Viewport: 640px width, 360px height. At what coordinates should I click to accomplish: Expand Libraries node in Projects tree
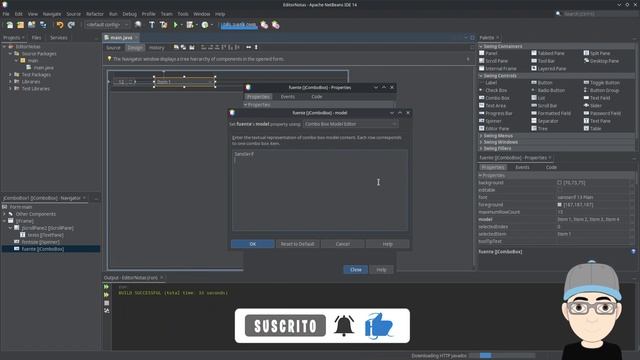coord(10,82)
